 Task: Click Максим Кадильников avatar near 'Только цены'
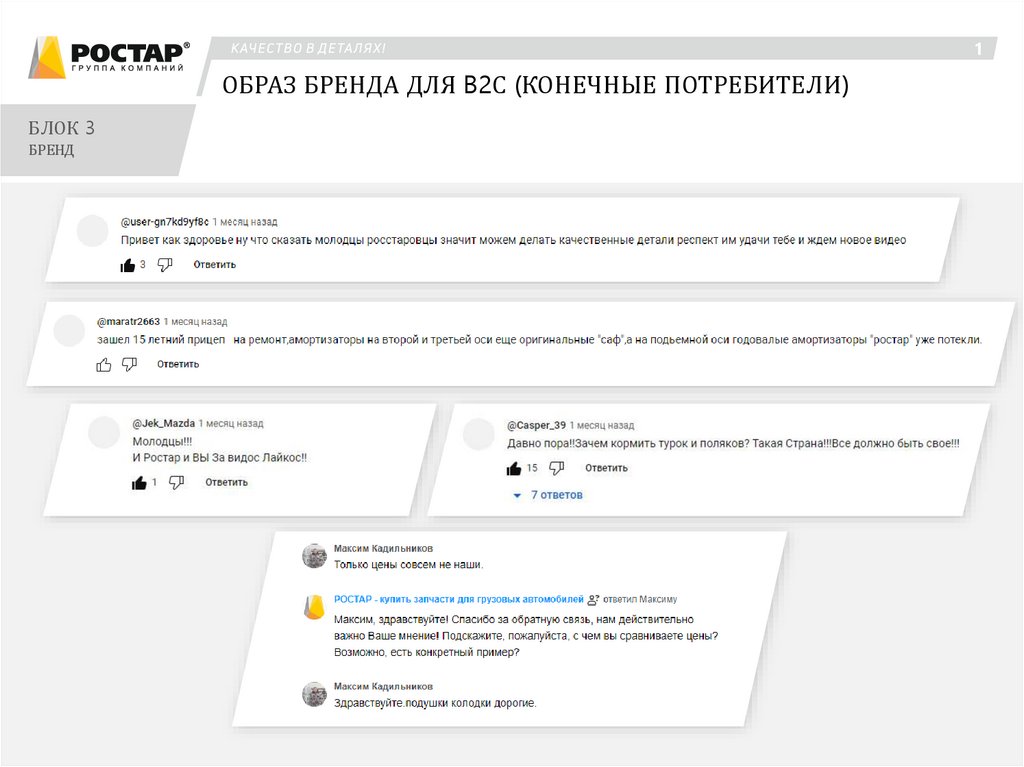tap(314, 557)
